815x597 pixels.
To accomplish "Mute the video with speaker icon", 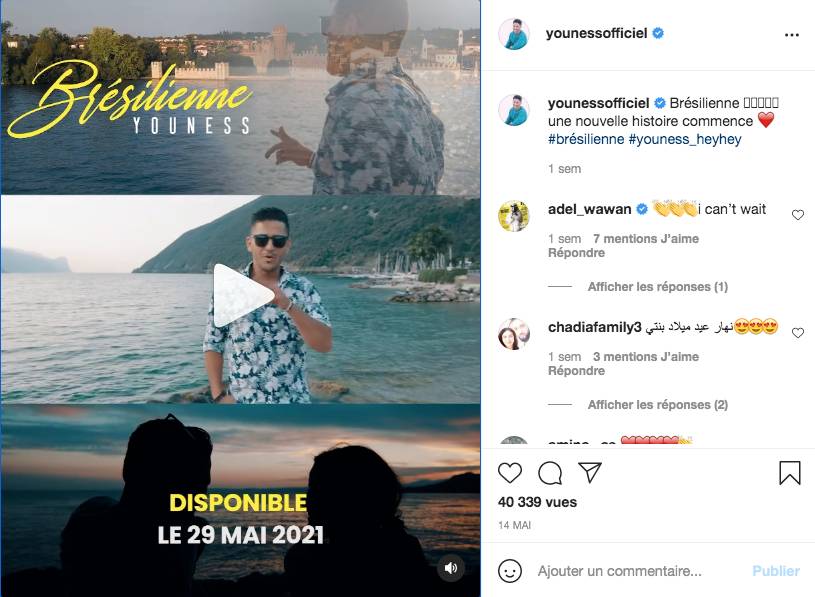I will tap(451, 568).
